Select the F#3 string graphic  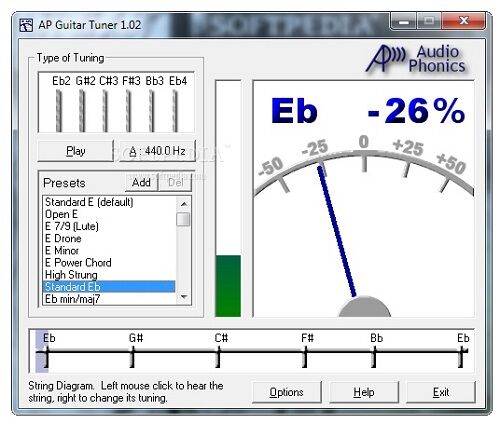pyautogui.click(x=129, y=110)
